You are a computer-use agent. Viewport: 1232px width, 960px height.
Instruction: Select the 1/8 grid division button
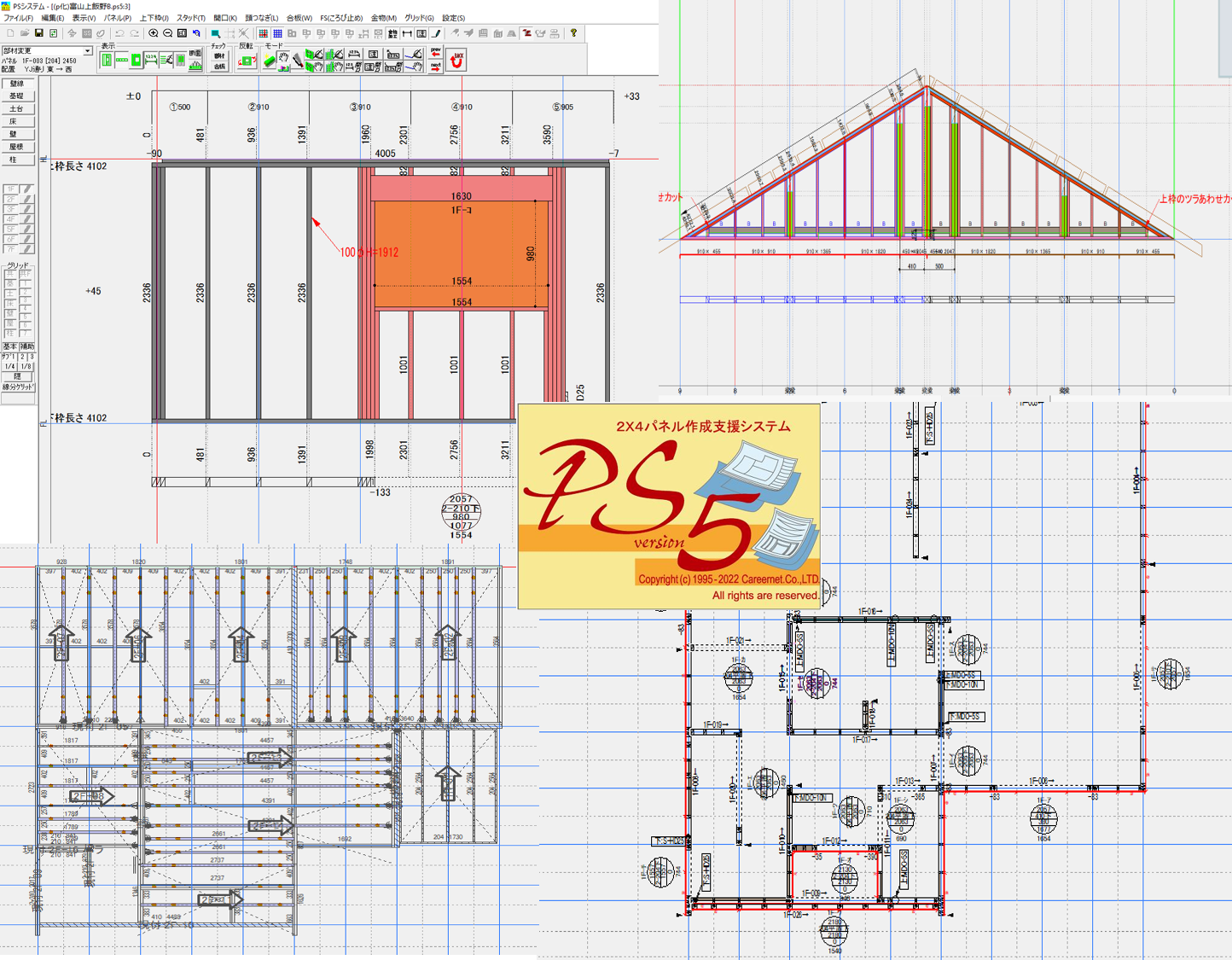tap(26, 366)
